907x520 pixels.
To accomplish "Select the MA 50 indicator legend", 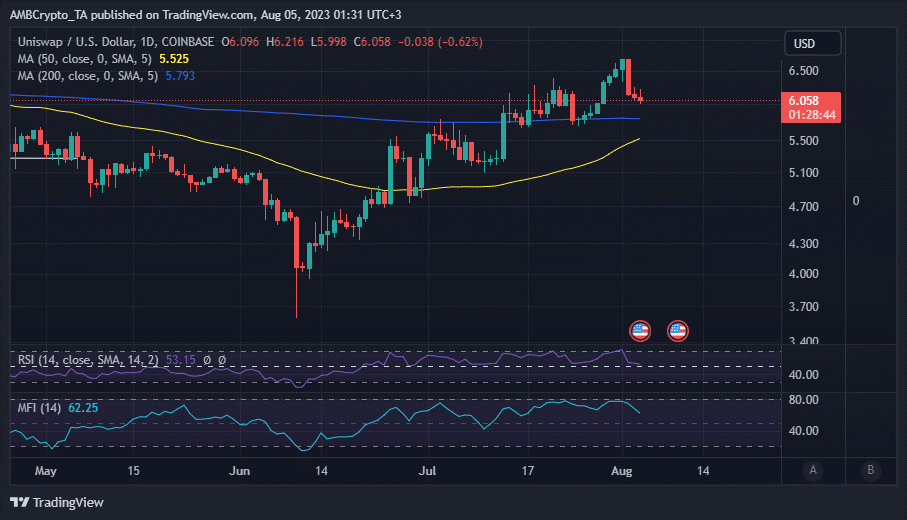I will point(84,59).
